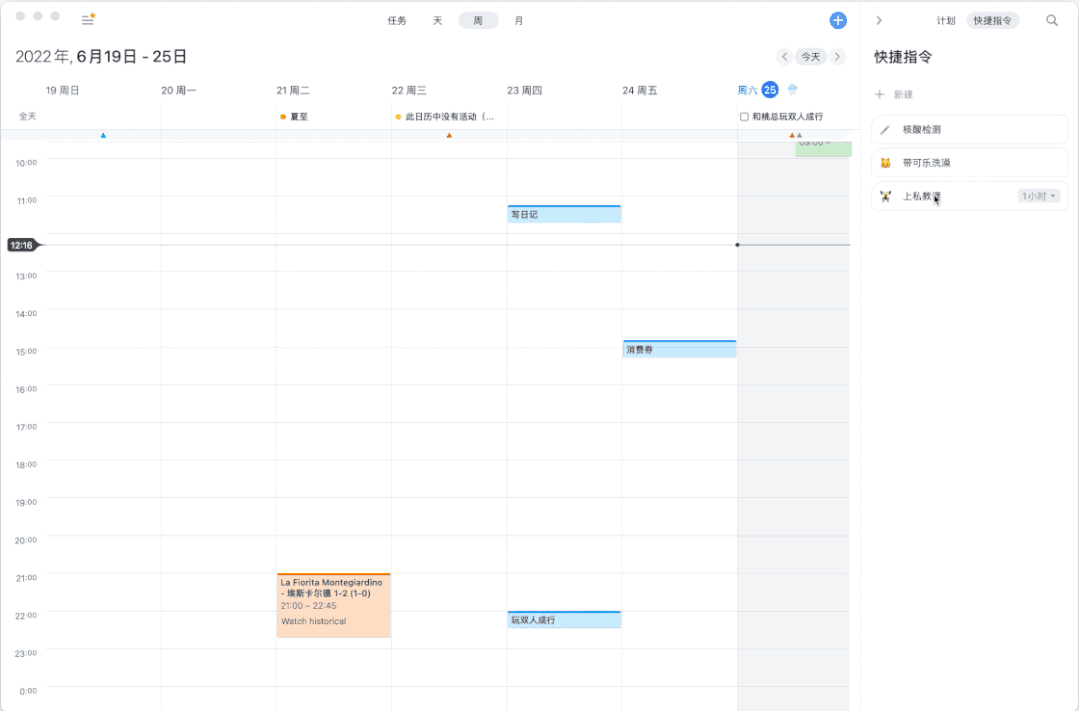The width and height of the screenshot is (1079, 711).
Task: Open the 玩双人成行 event on Thursday
Action: (x=564, y=619)
